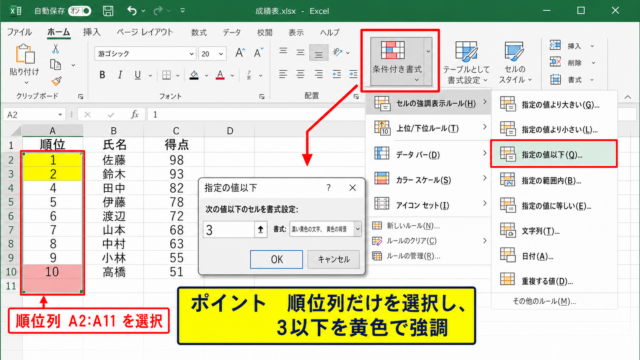The width and height of the screenshot is (640, 360).
Task: Switch to Formulas (数式) tab
Action: coord(199,32)
